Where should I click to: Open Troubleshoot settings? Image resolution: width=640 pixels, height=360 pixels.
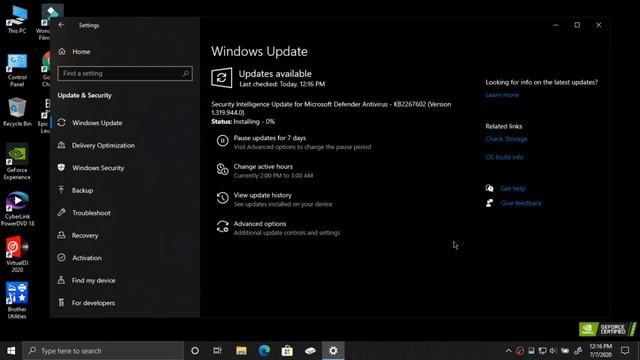(91, 213)
